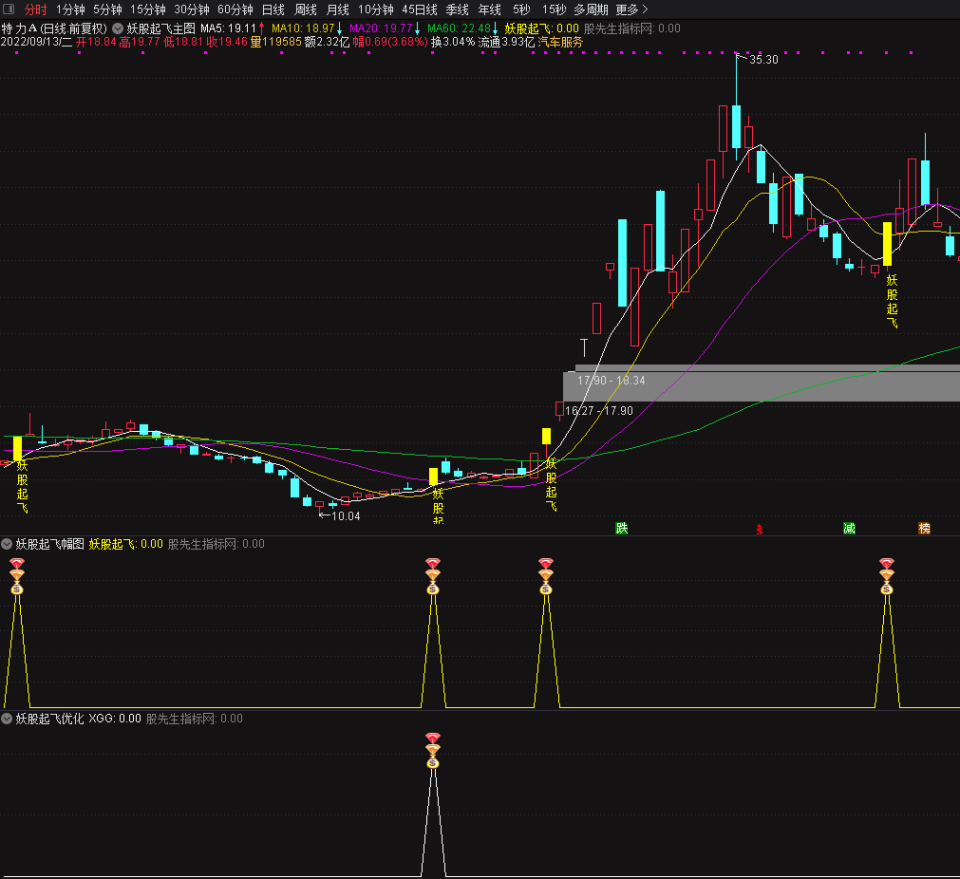The image size is (960, 879).
Task: Switch to 年线 yearly chart
Action: pos(490,10)
